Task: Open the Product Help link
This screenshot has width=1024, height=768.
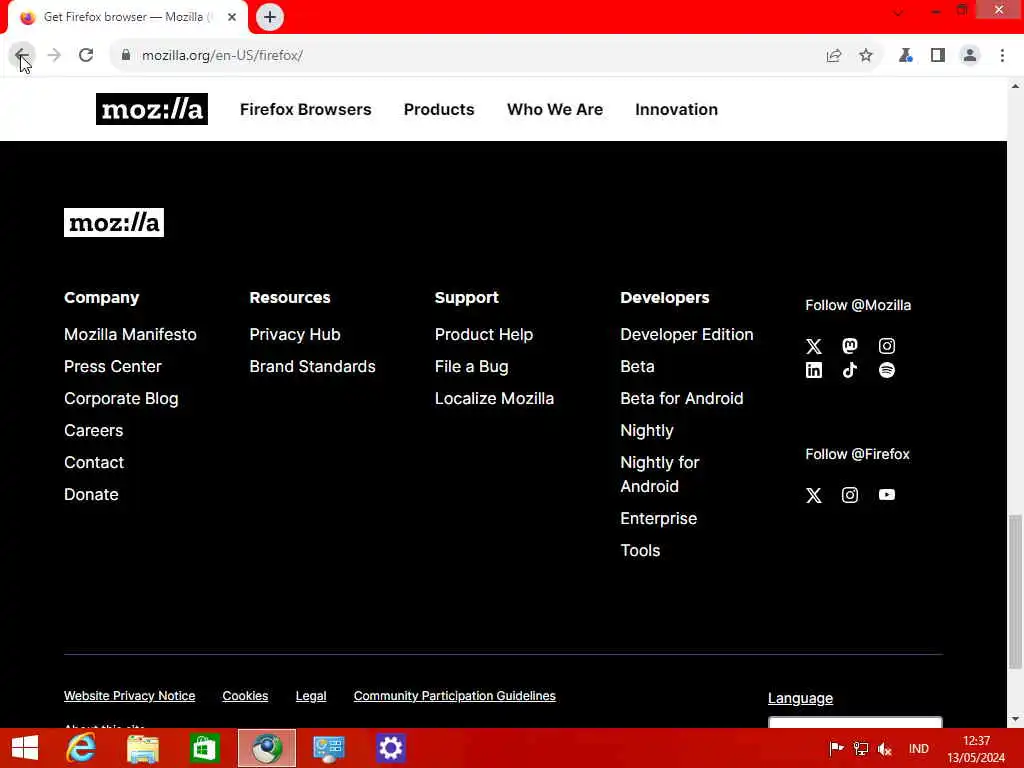Action: (x=484, y=334)
